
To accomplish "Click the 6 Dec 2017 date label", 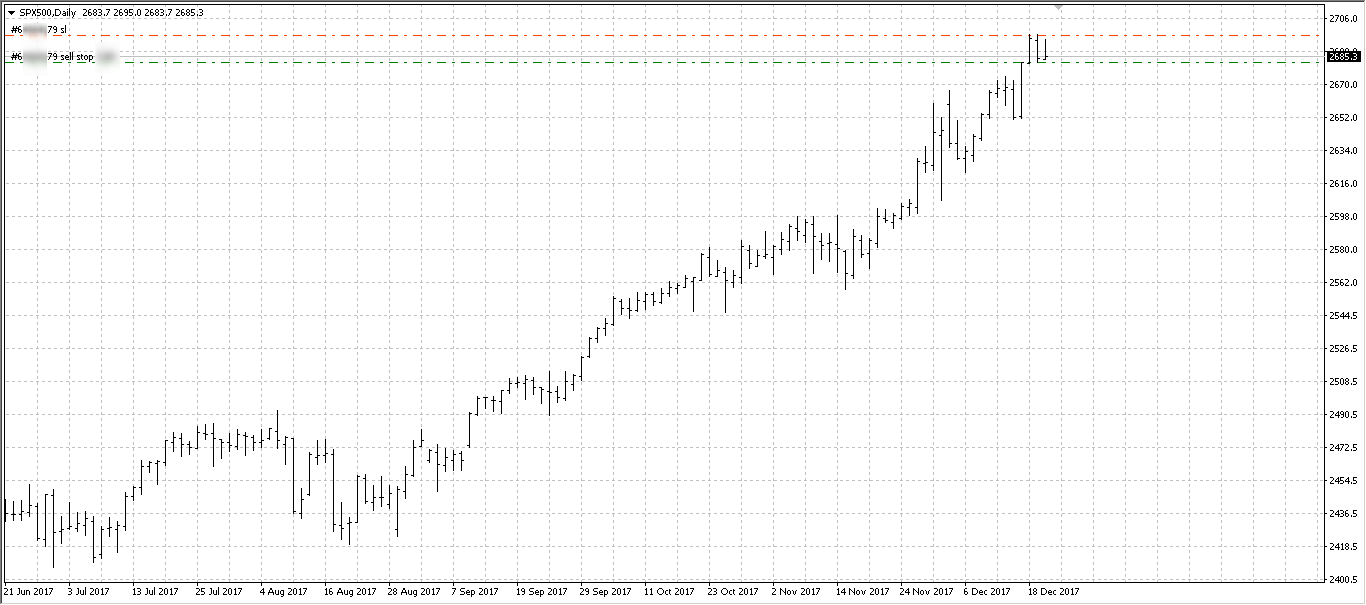I will click(987, 592).
